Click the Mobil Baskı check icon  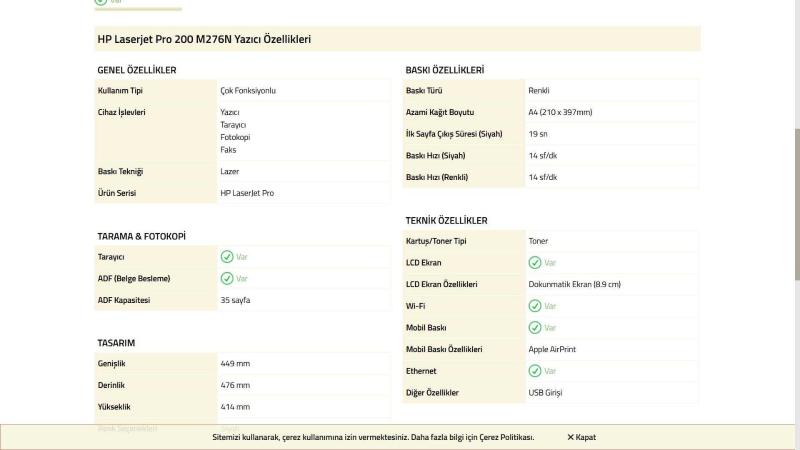[x=535, y=328]
